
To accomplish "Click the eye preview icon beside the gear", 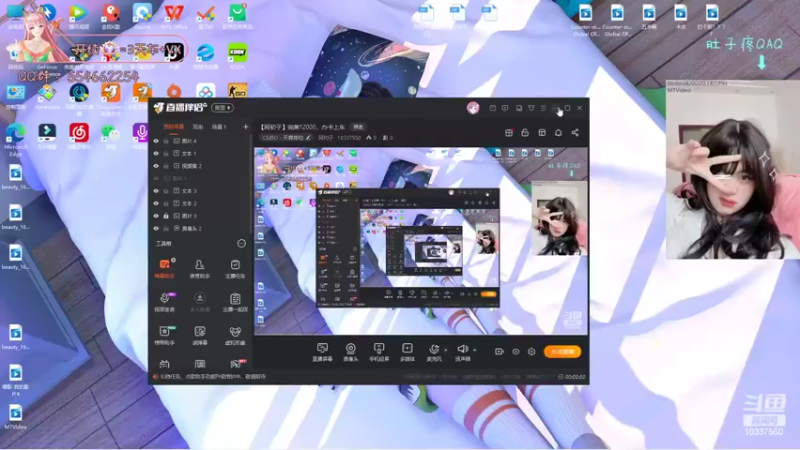I will (516, 352).
